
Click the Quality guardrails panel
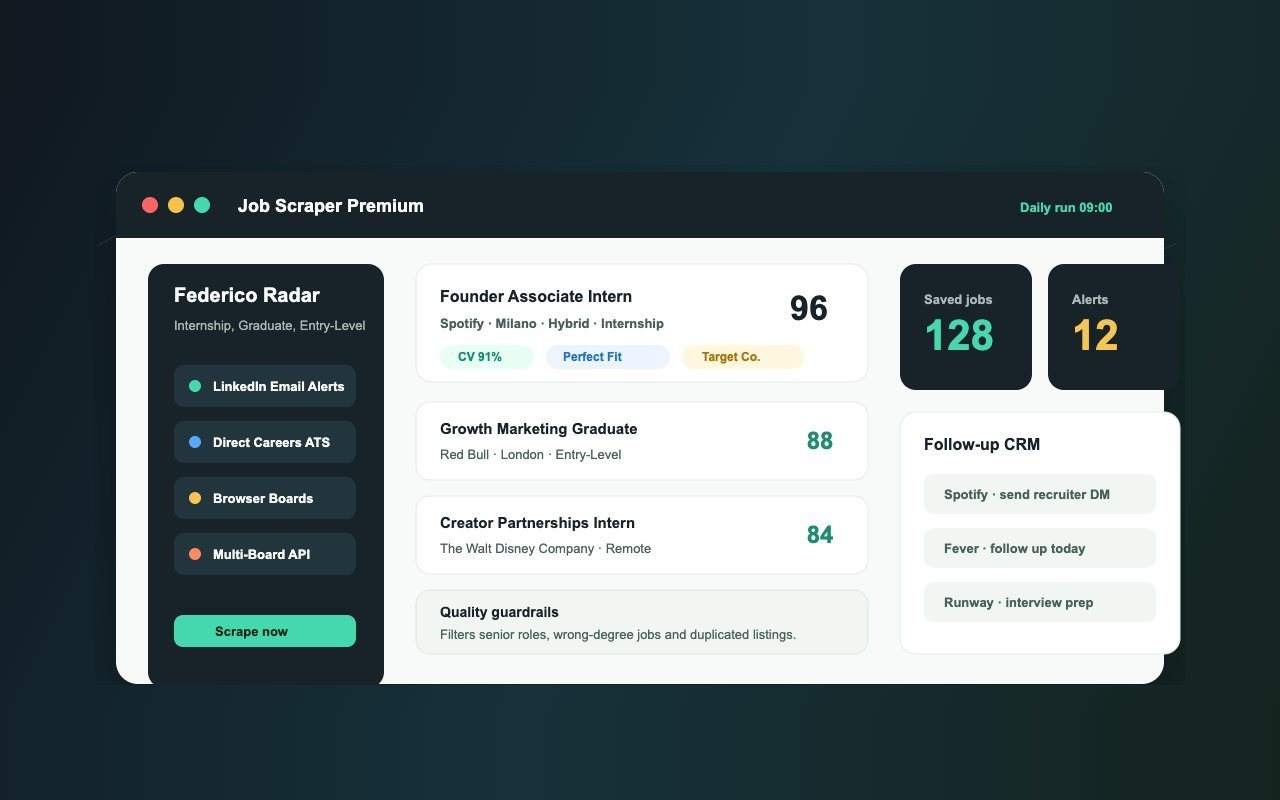[642, 622]
